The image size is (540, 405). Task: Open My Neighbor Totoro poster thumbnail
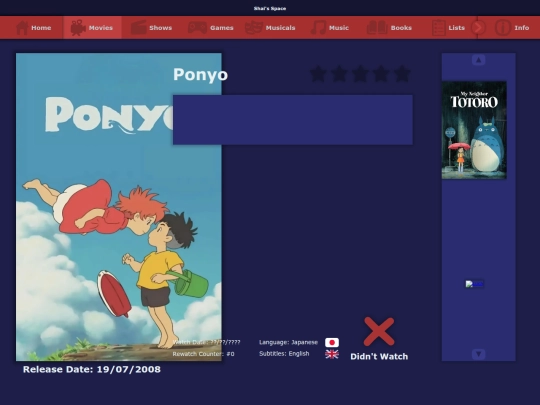pos(474,130)
